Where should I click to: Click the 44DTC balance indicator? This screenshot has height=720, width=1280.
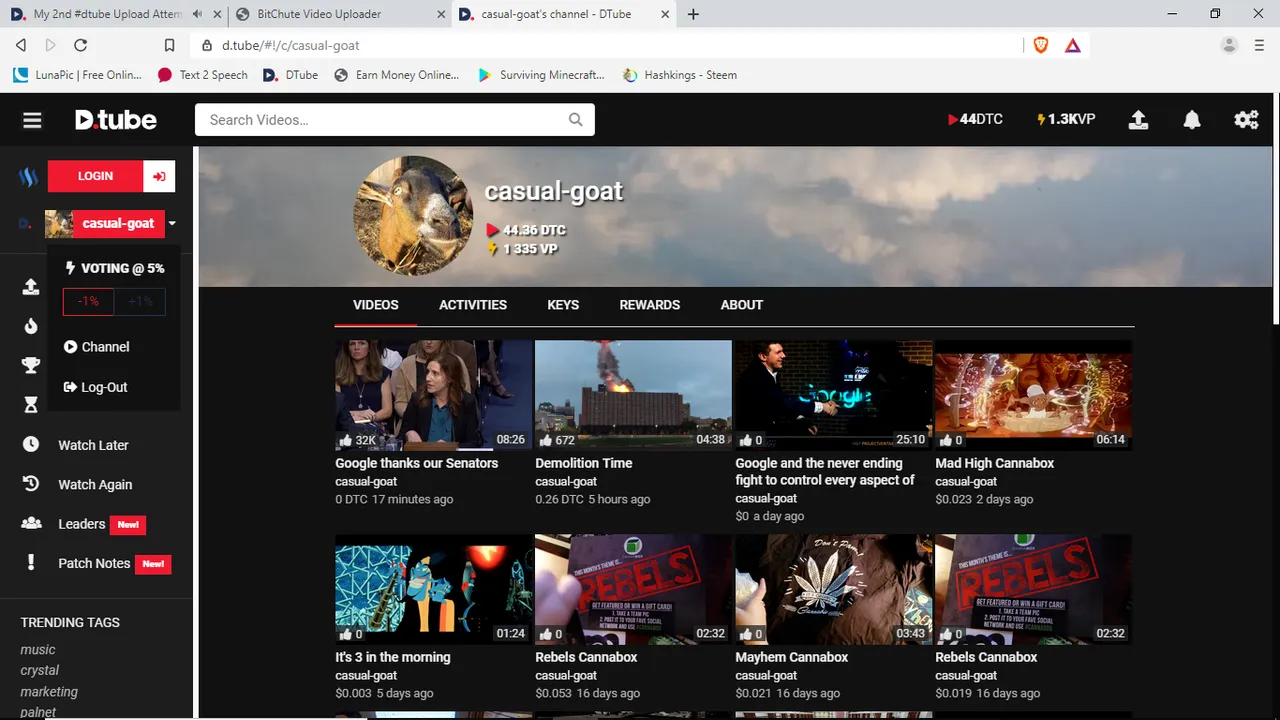coord(975,119)
